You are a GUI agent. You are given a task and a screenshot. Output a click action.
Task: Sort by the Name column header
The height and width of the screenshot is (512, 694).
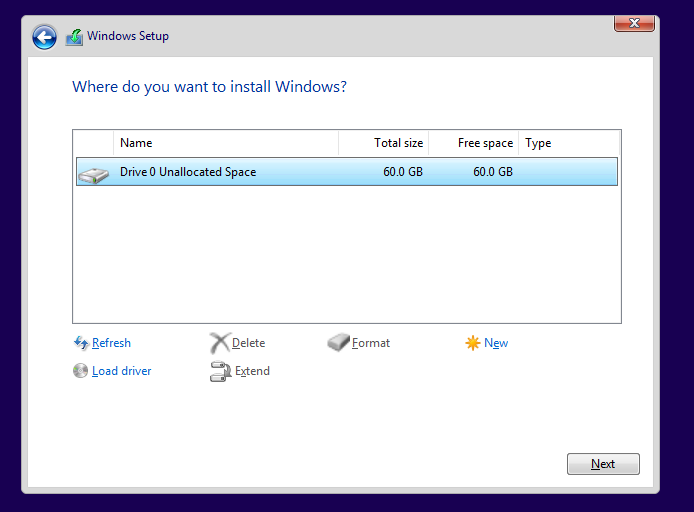point(226,143)
